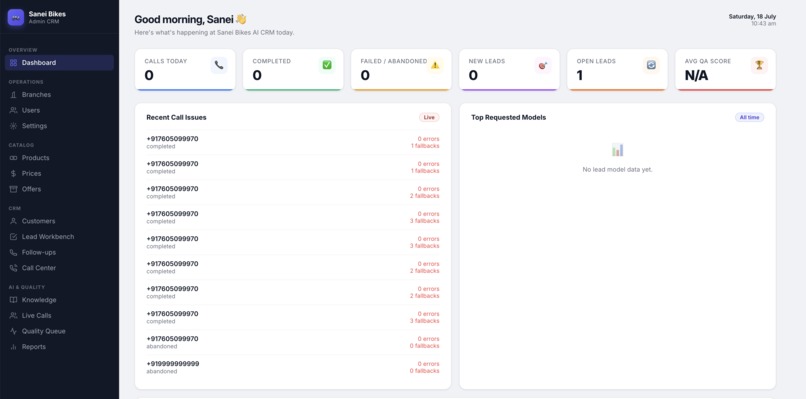Image resolution: width=806 pixels, height=399 pixels.
Task: Click the Good morning, Sanei greeting
Action: click(x=190, y=20)
